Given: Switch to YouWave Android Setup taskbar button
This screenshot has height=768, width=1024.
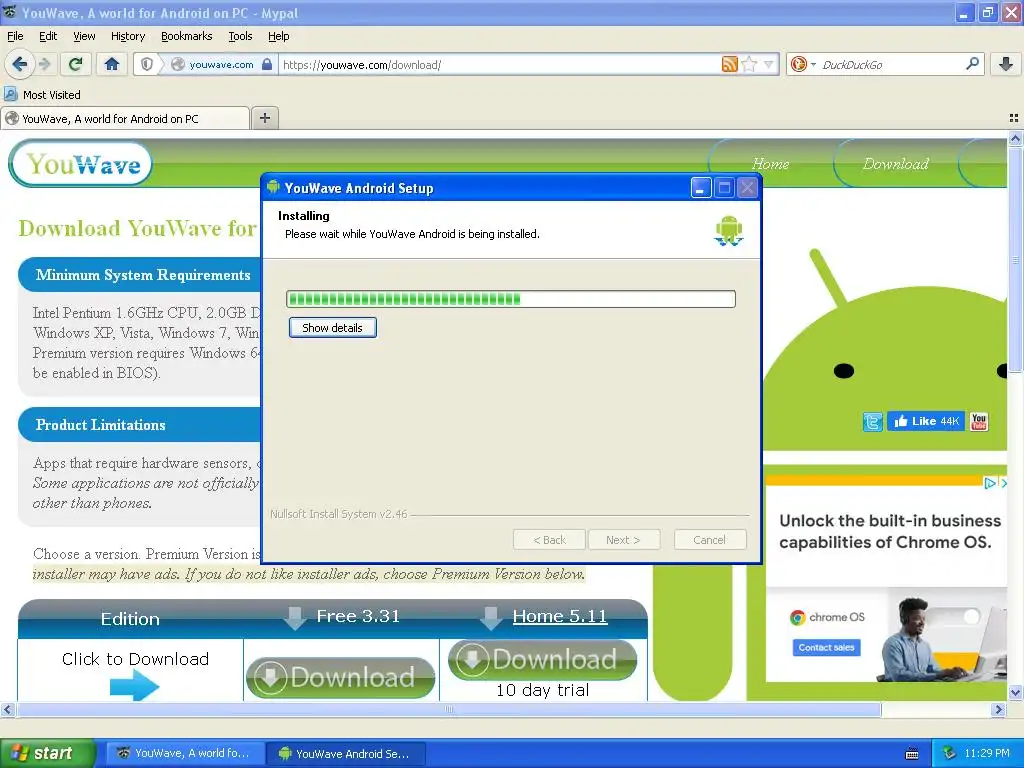Looking at the screenshot, I should click(346, 754).
